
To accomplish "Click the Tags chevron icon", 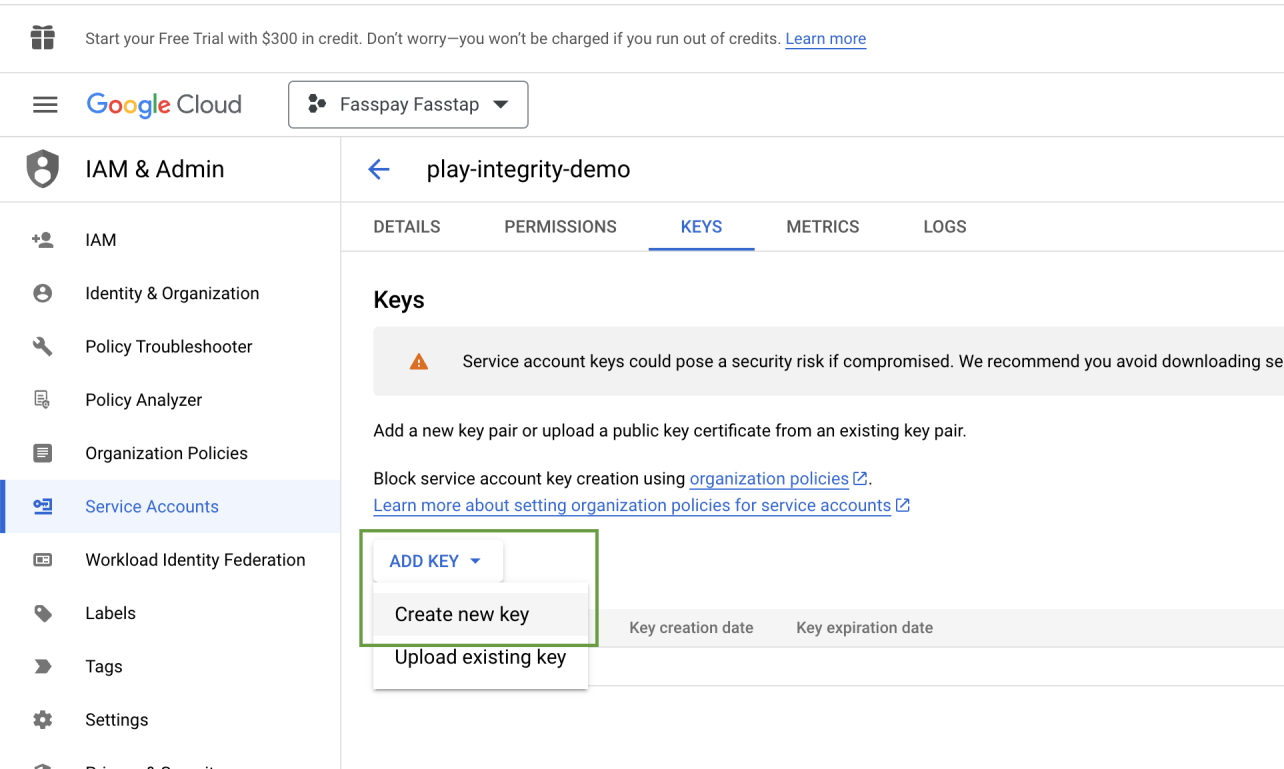I will 42,666.
